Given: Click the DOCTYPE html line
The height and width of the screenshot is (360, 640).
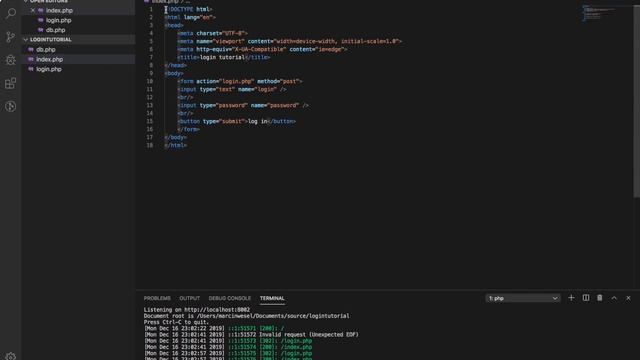Looking at the screenshot, I should [189, 9].
